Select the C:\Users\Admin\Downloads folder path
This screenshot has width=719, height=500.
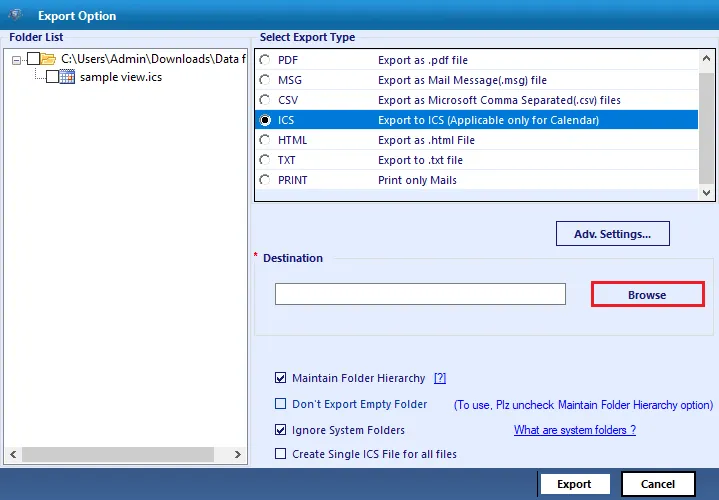(x=153, y=59)
